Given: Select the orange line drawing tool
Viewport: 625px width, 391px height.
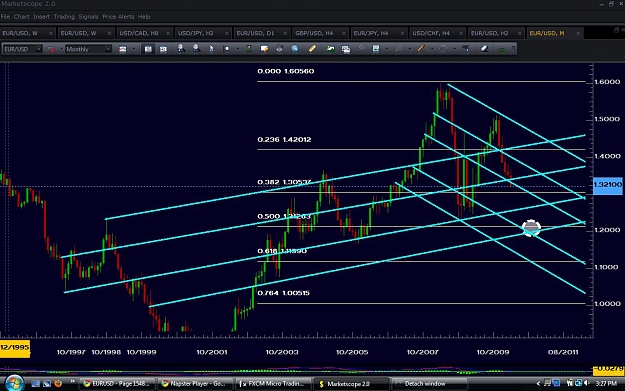Looking at the screenshot, I should coord(421,49).
